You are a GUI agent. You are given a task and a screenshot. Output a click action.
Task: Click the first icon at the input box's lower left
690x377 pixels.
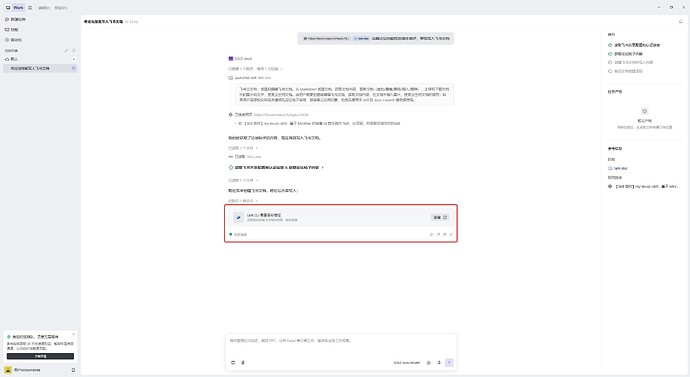[233, 362]
